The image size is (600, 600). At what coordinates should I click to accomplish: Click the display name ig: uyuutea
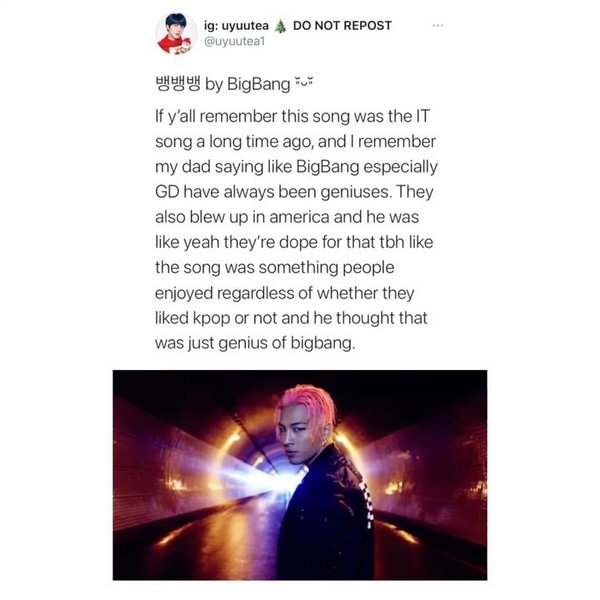click(236, 26)
